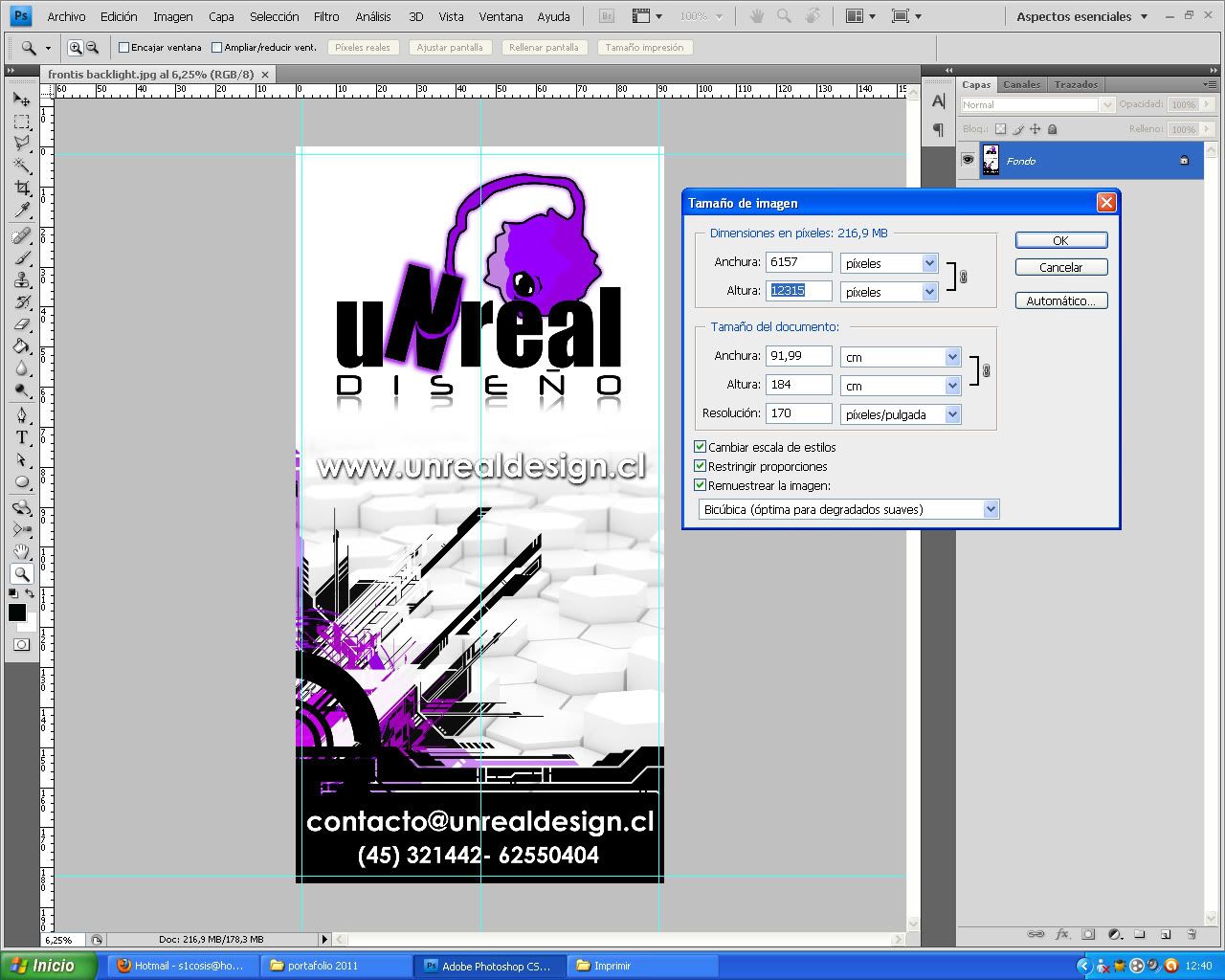Image resolution: width=1225 pixels, height=980 pixels.
Task: Select the Pen tool
Action: click(21, 415)
